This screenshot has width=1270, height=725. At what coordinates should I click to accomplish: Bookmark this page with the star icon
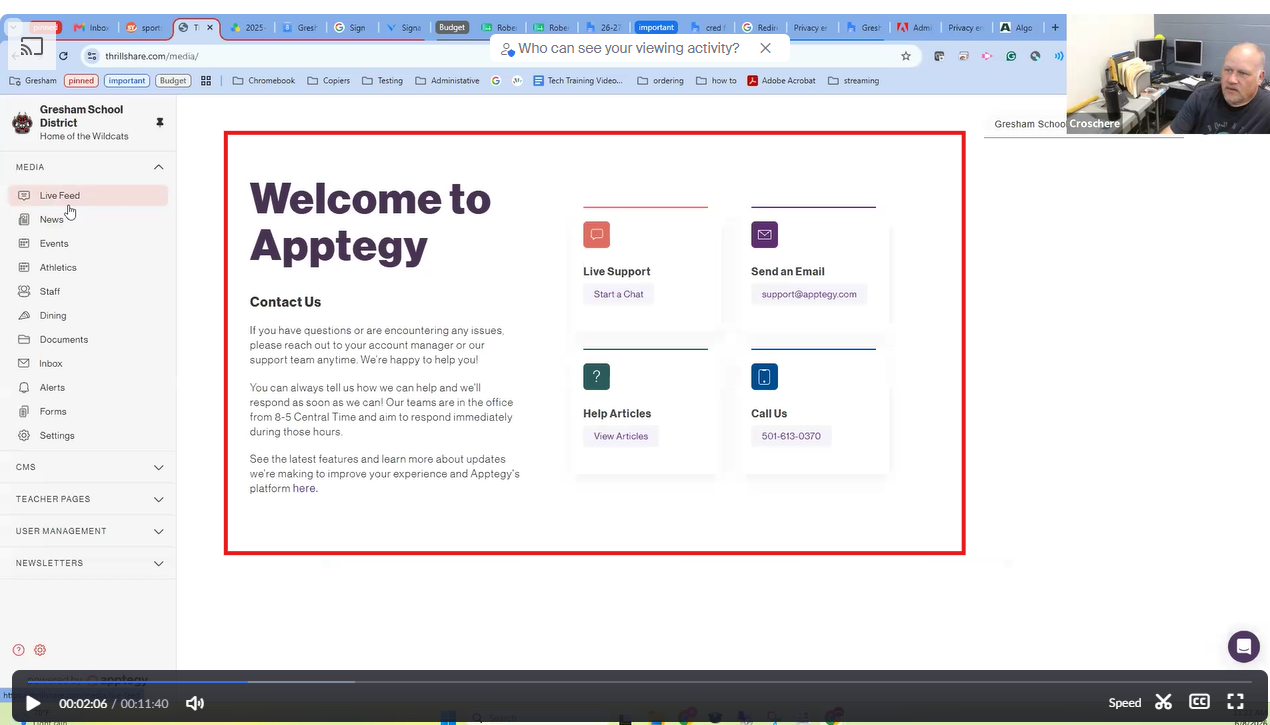pyautogui.click(x=906, y=56)
